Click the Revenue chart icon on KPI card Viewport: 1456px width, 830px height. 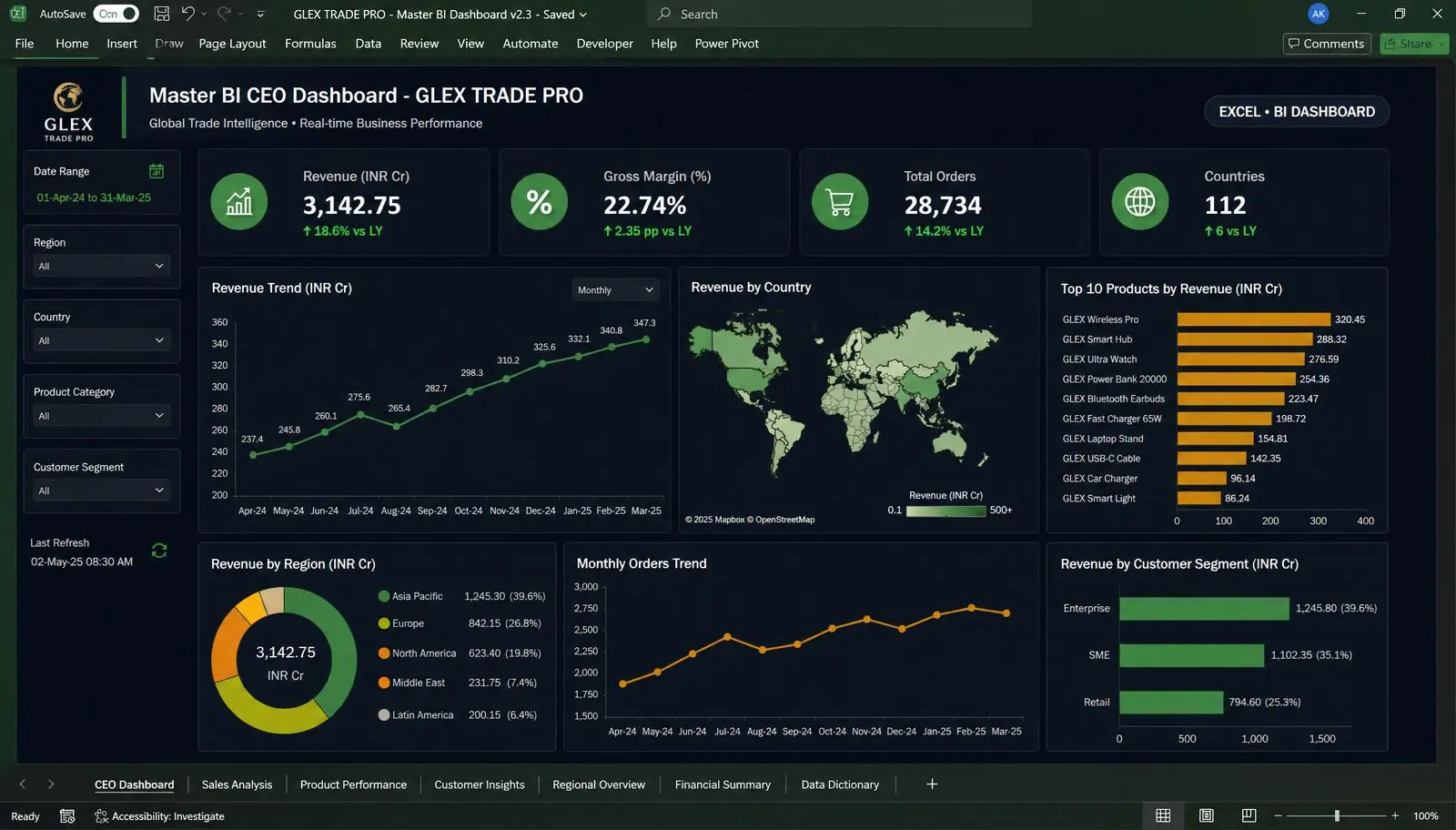238,201
